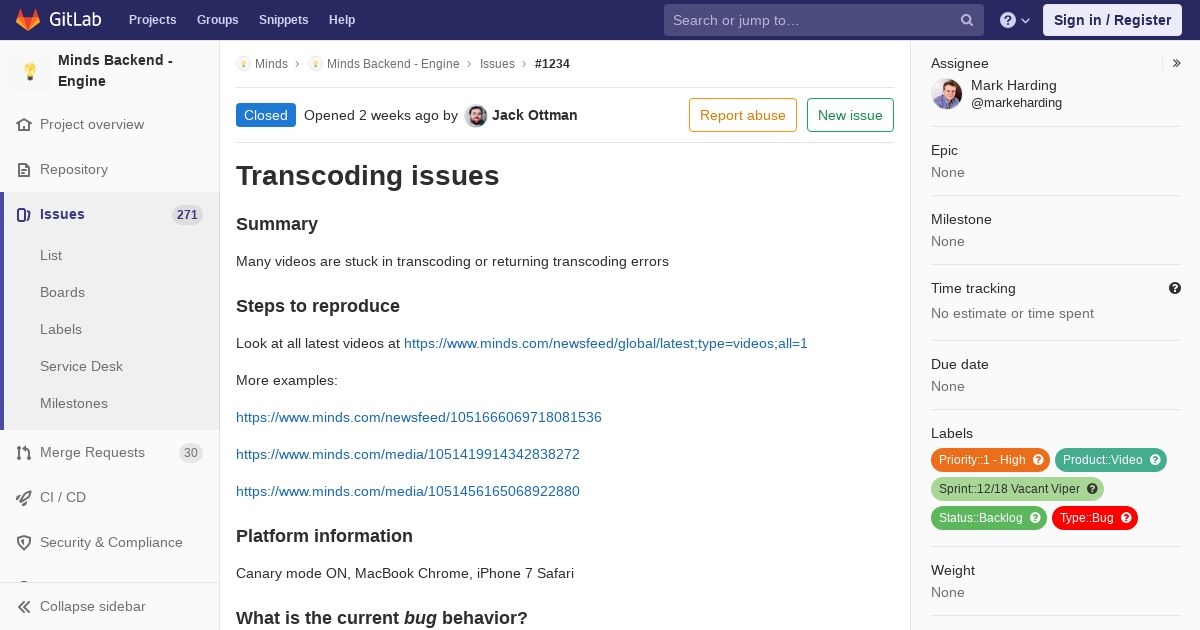The image size is (1200, 630).
Task: Click the Jack Ottman author name
Action: [535, 116]
